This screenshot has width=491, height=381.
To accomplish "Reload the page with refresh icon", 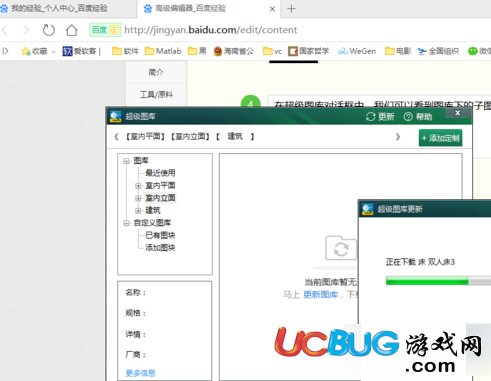I will pos(49,30).
